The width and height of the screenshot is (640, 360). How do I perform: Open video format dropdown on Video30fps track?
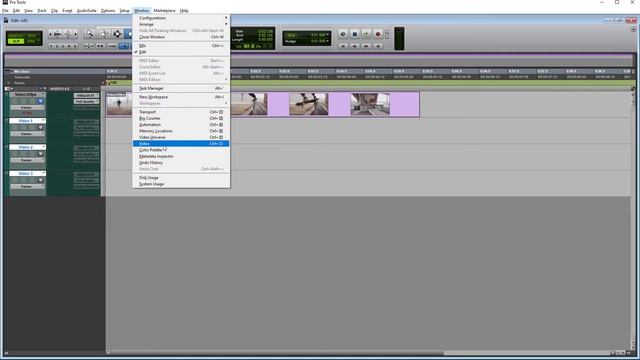[x=87, y=96]
